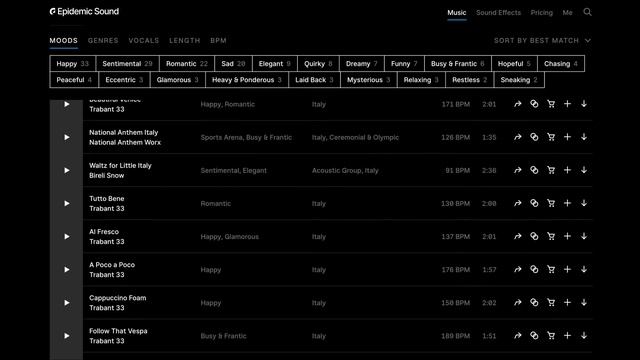
Task: Share the Tutto Bene track
Action: (x=518, y=203)
